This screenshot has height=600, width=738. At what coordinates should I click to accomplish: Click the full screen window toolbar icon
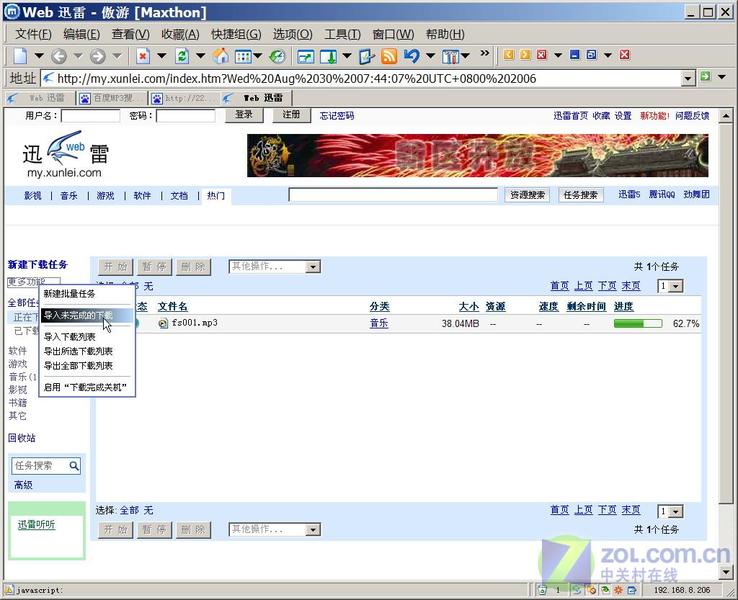point(305,56)
